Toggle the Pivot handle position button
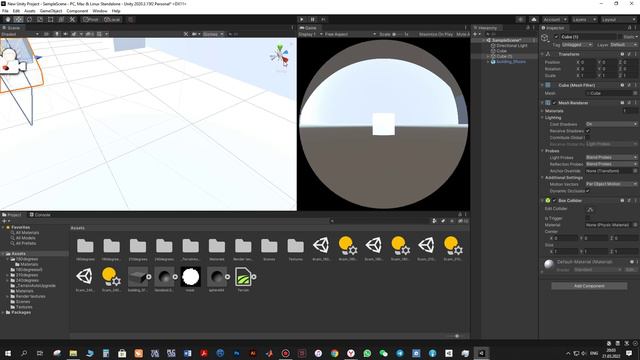This screenshot has width=640, height=360. point(91,20)
